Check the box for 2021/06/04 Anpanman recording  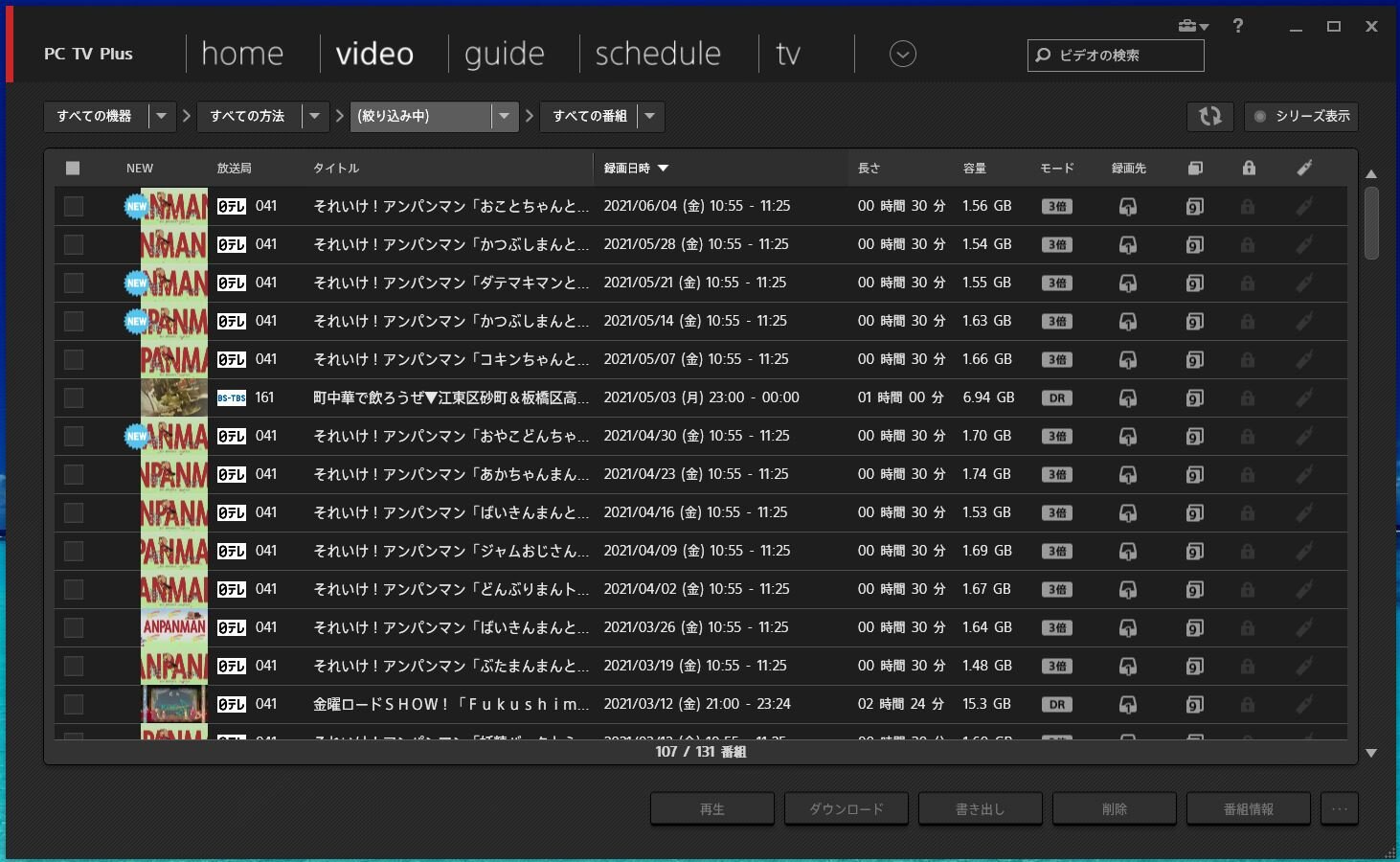[74, 206]
